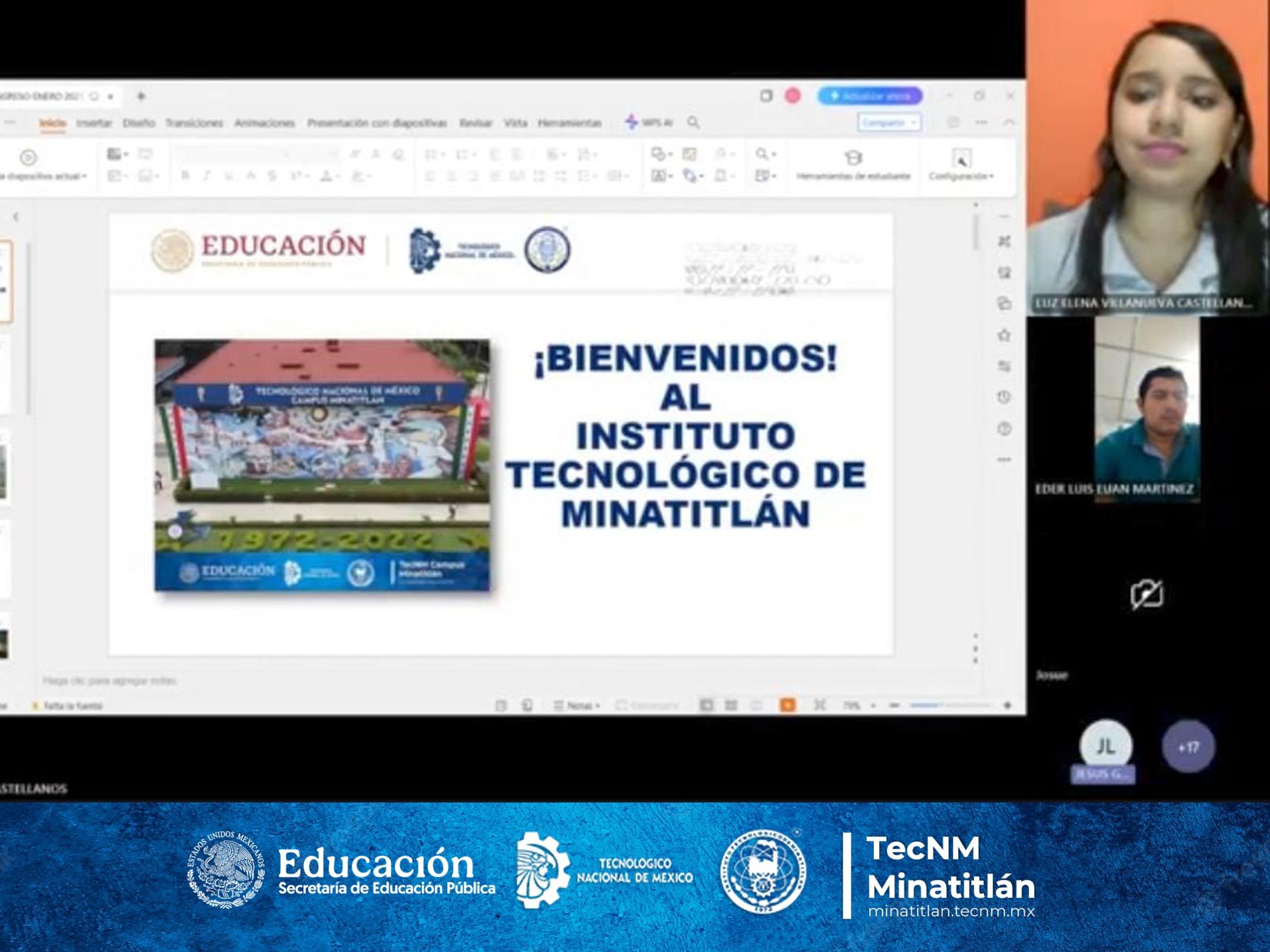
Task: Click the clear formatting eraser icon
Action: pyautogui.click(x=399, y=155)
